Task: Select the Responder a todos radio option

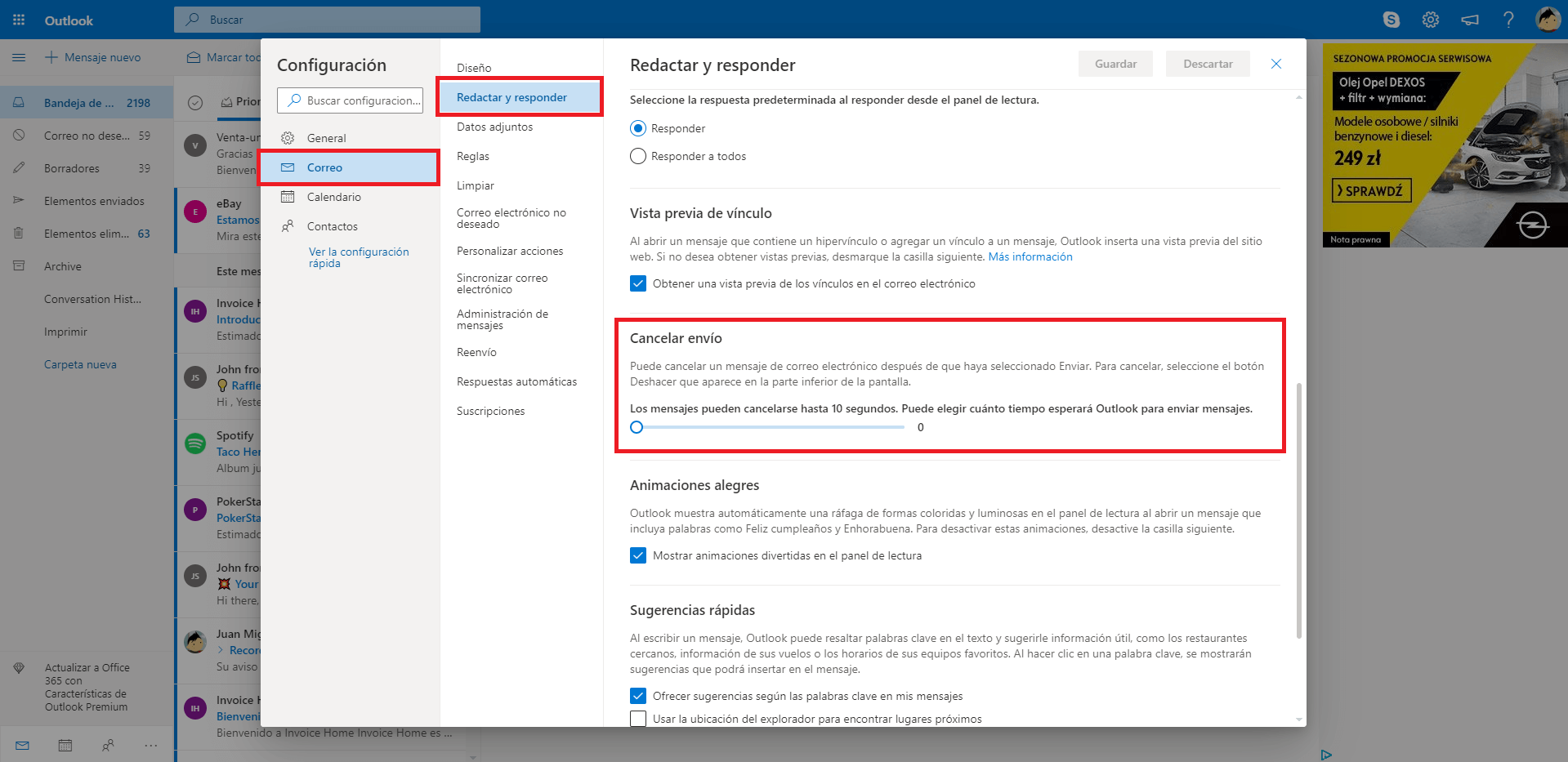Action: coord(638,156)
